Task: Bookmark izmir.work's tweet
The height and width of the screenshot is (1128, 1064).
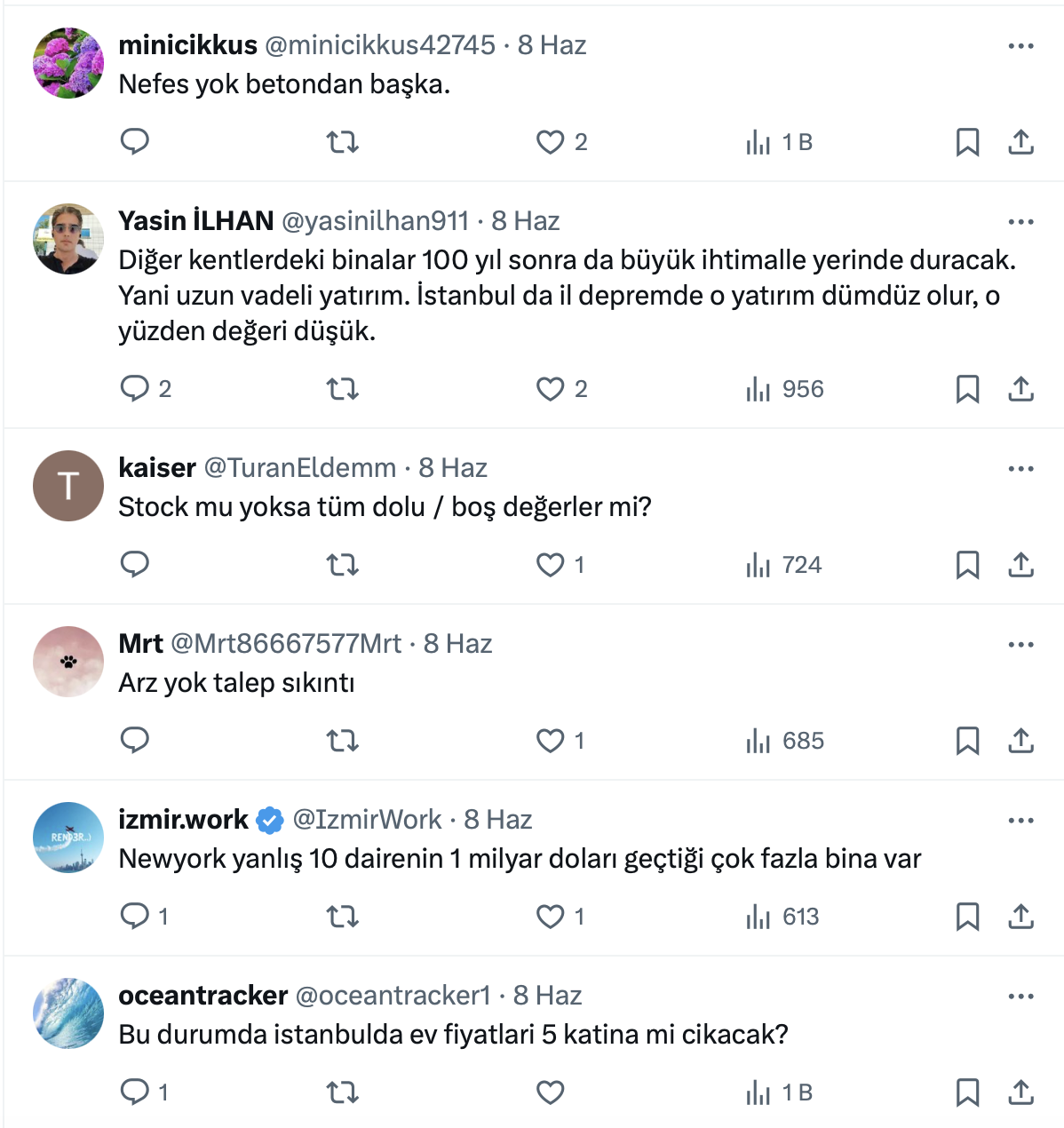Action: (x=967, y=917)
